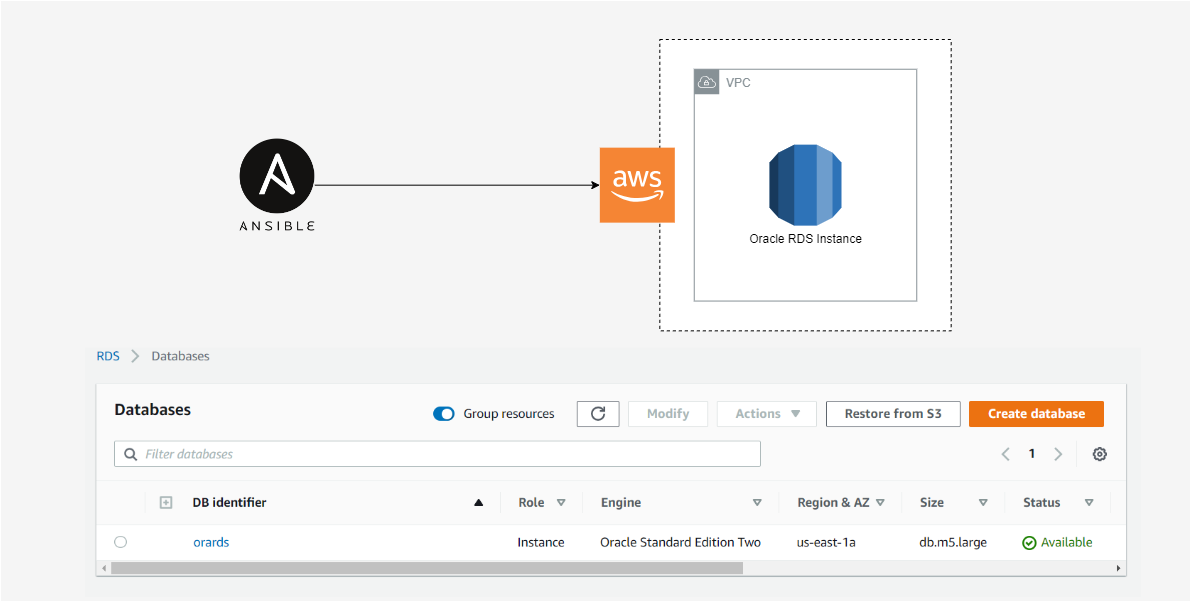This screenshot has width=1191, height=602.
Task: Expand all rows with the plus icon
Action: click(x=166, y=503)
